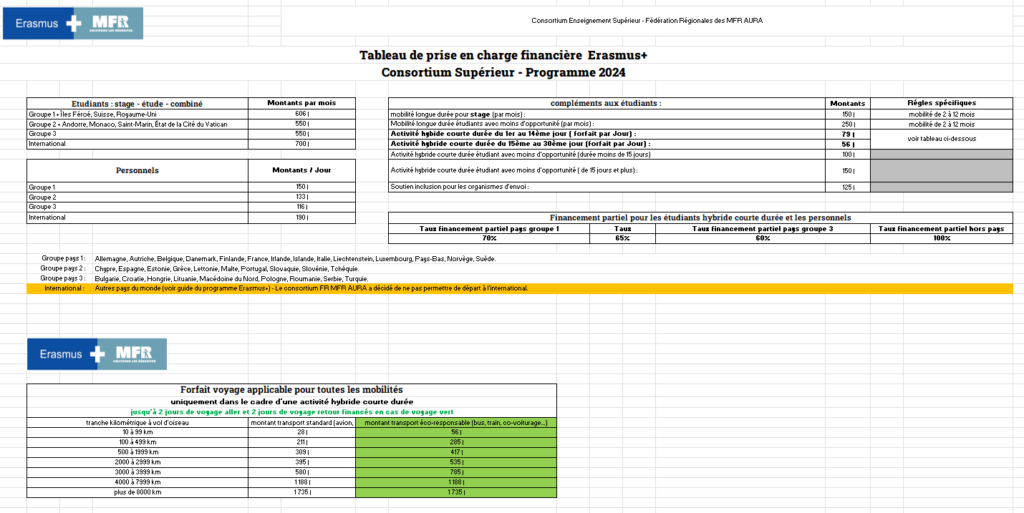Select bold row 'Activité hybride courte durée du 15ème au 30ème jour'

coord(606,144)
